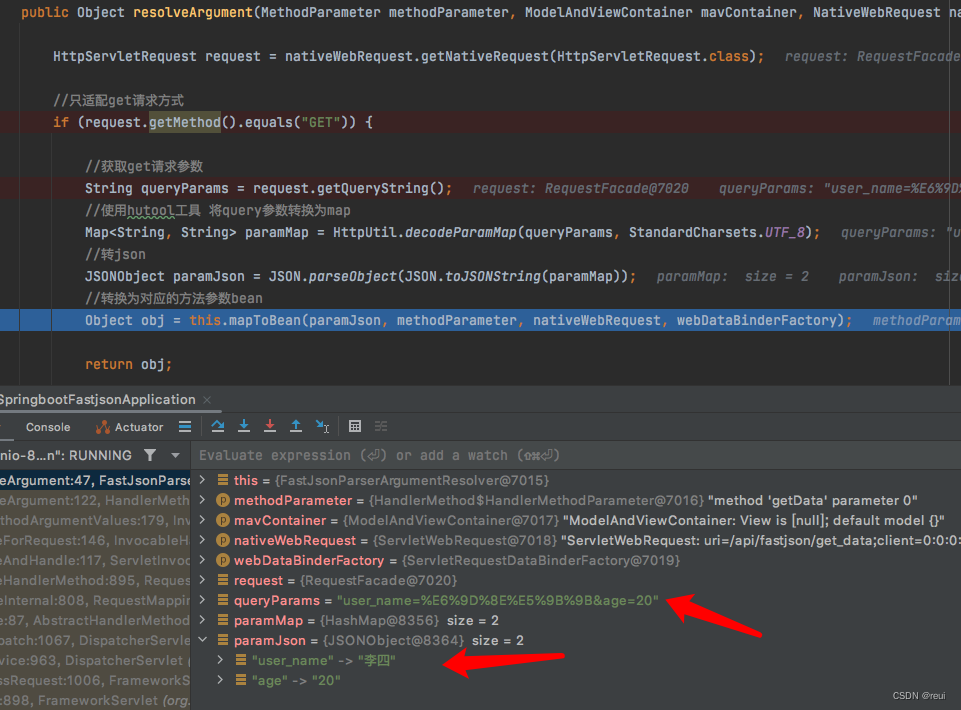Collapse the paramJson variable node
The height and width of the screenshot is (710, 961).
(x=203, y=640)
